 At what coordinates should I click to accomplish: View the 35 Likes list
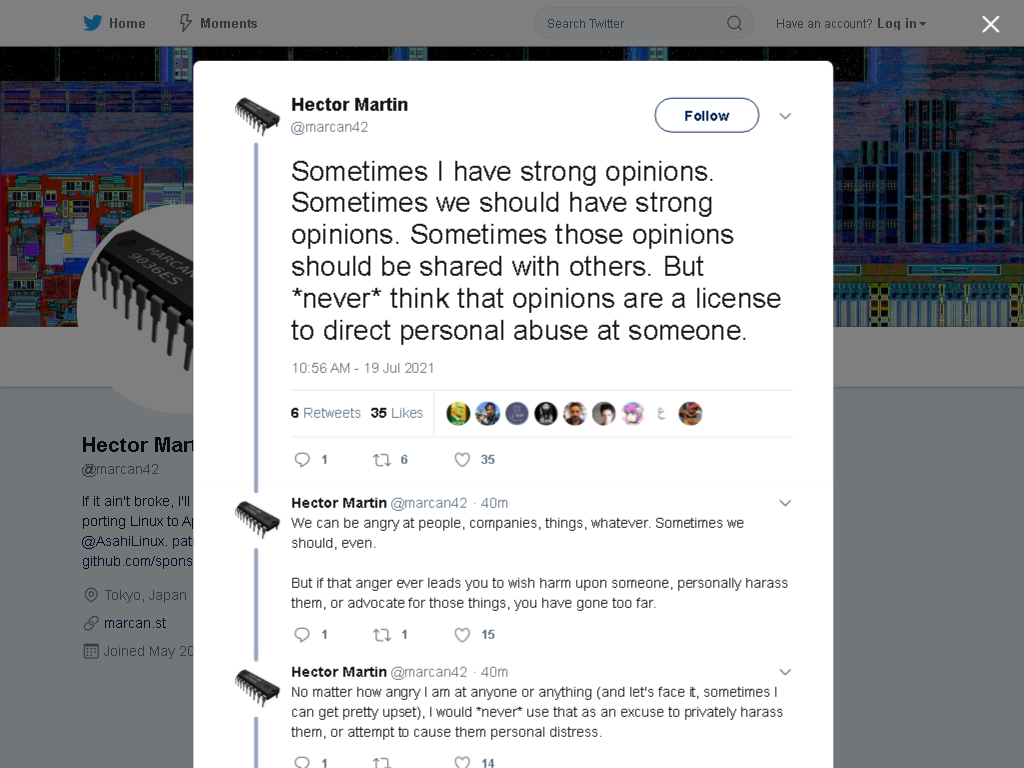pos(396,413)
